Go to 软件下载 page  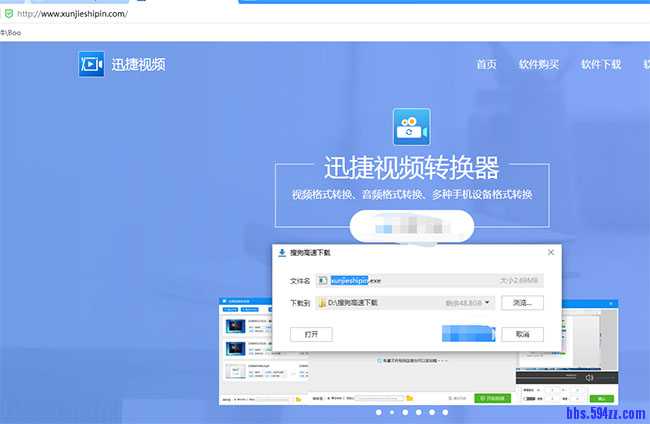tap(601, 64)
